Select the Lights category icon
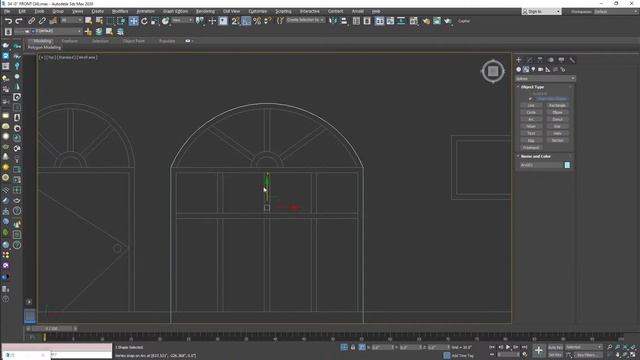 [533, 69]
